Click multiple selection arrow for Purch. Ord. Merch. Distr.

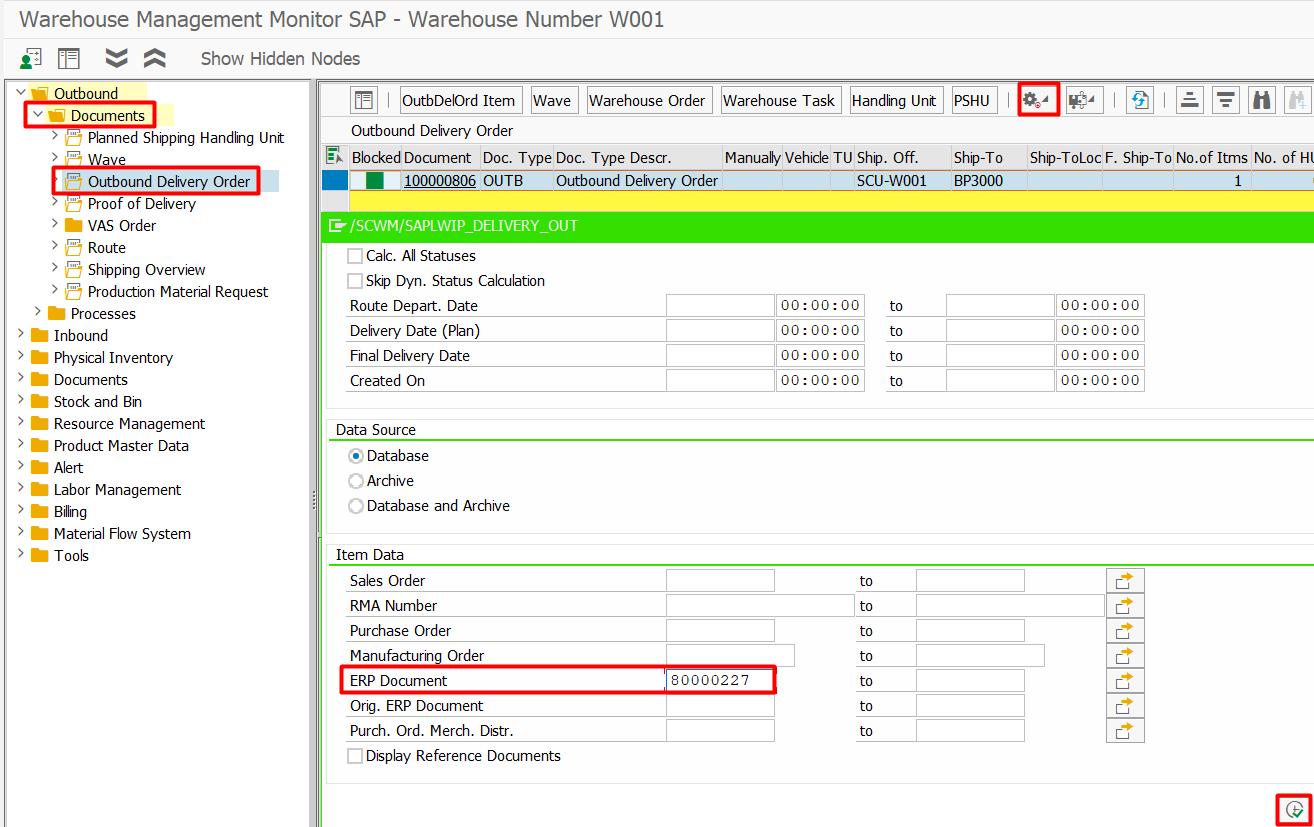(x=1125, y=731)
